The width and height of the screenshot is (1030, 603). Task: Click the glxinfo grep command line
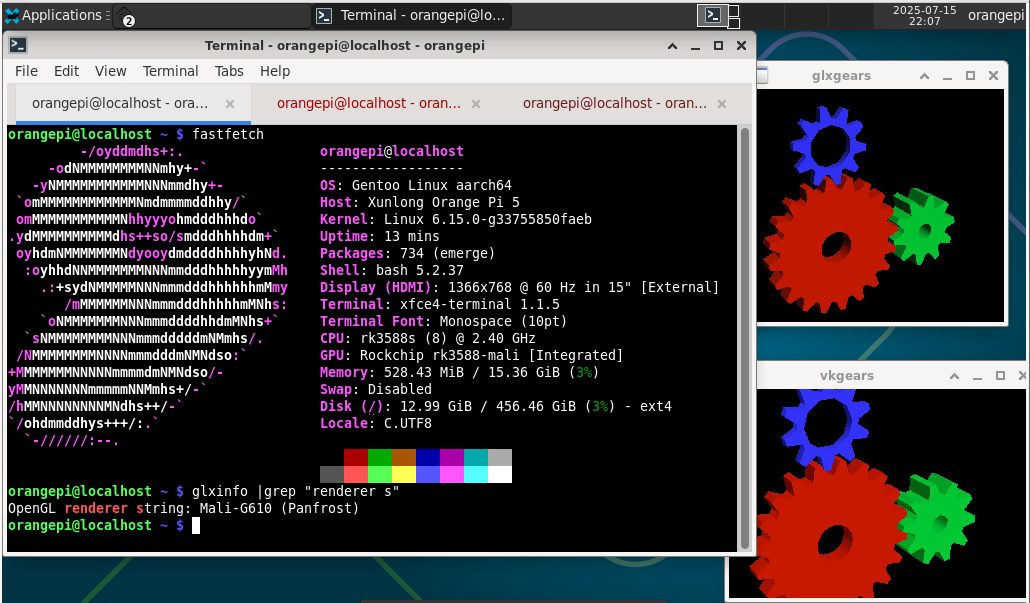pos(296,491)
